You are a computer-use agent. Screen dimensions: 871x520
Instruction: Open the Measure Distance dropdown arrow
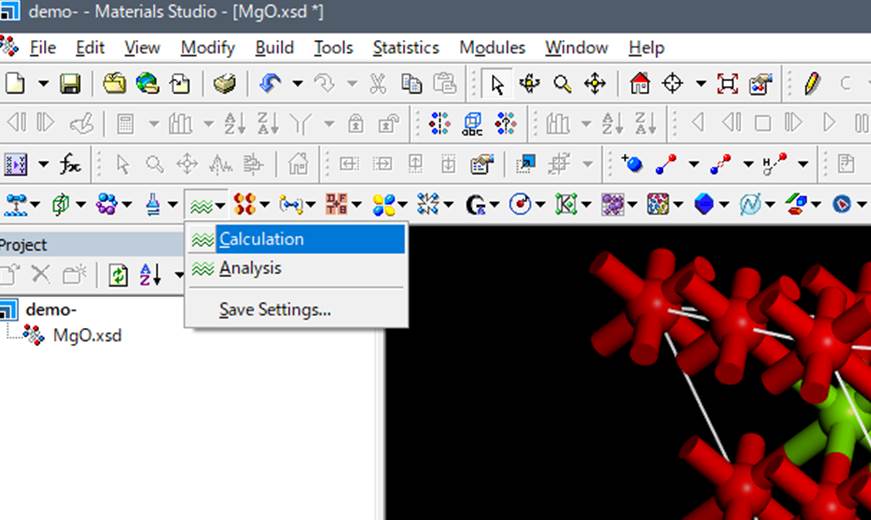(x=694, y=164)
